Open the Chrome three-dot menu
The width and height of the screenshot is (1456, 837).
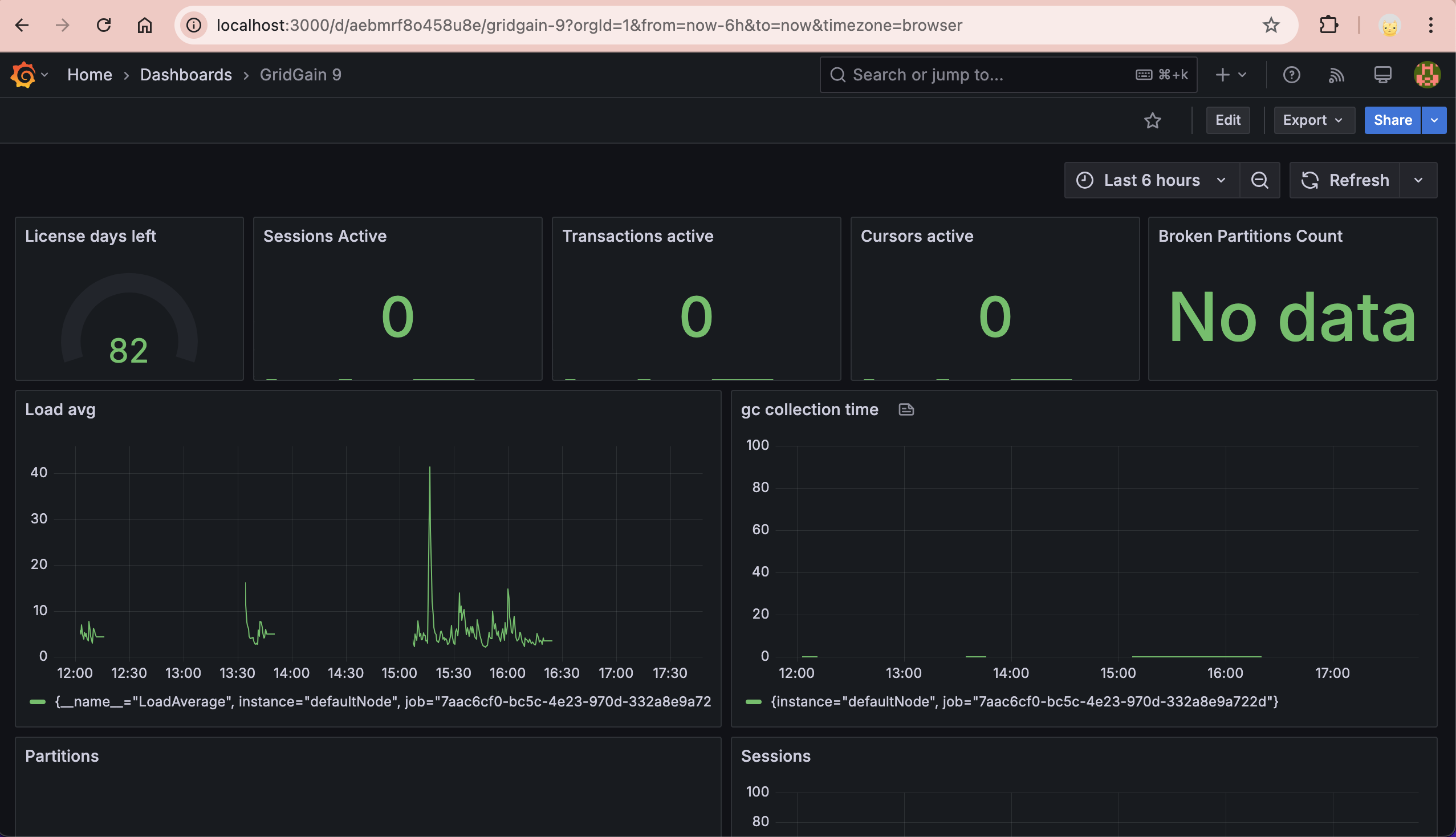[1431, 25]
